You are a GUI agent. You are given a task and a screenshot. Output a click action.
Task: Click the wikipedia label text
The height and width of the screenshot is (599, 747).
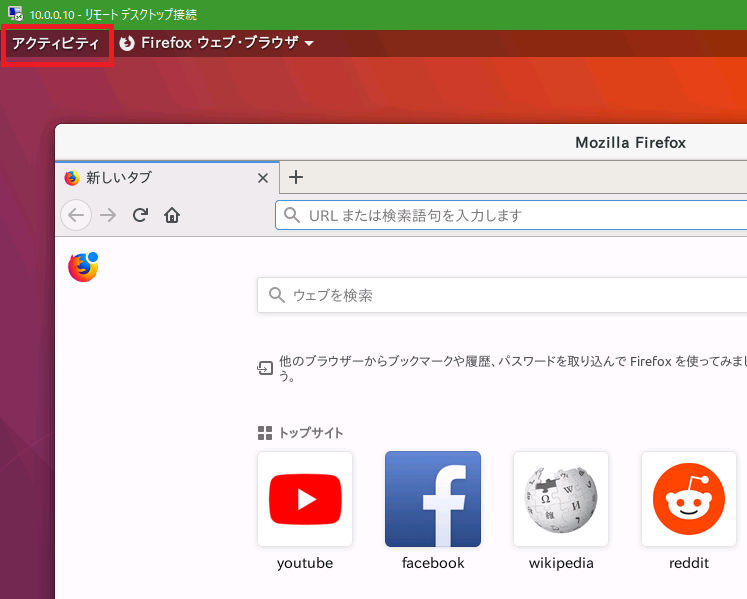point(561,563)
